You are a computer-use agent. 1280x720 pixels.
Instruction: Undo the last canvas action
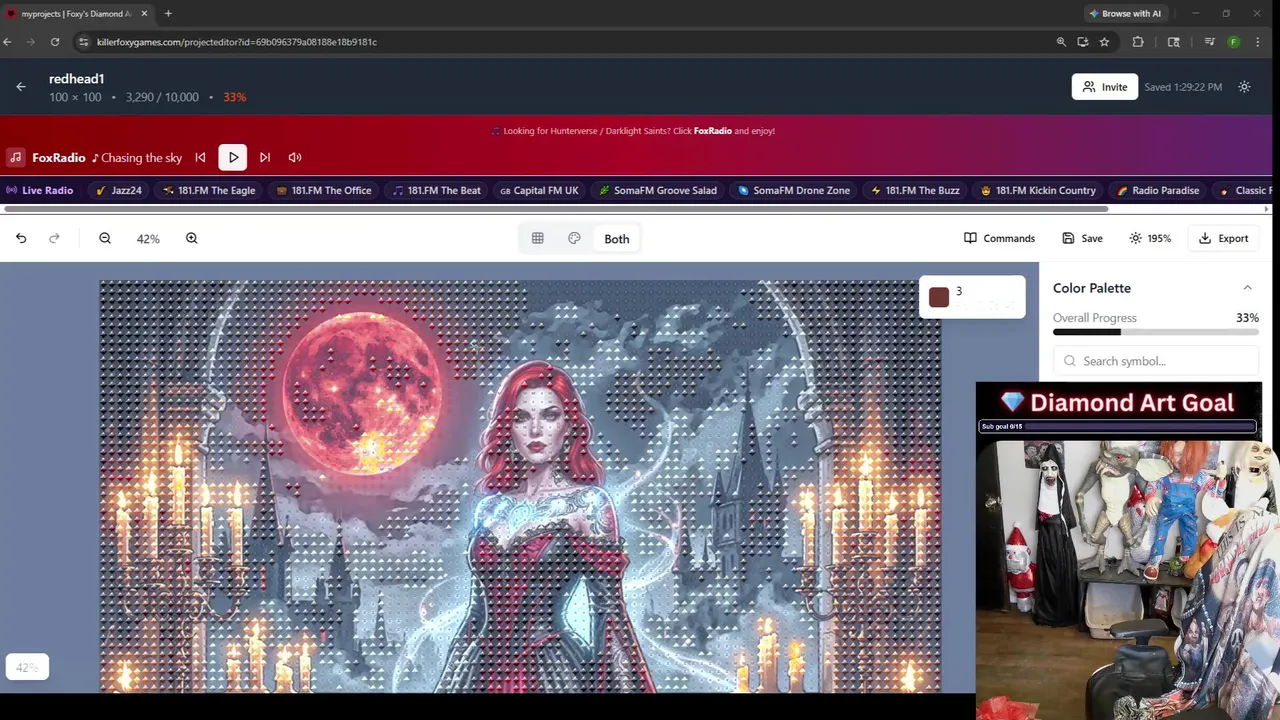pyautogui.click(x=21, y=238)
